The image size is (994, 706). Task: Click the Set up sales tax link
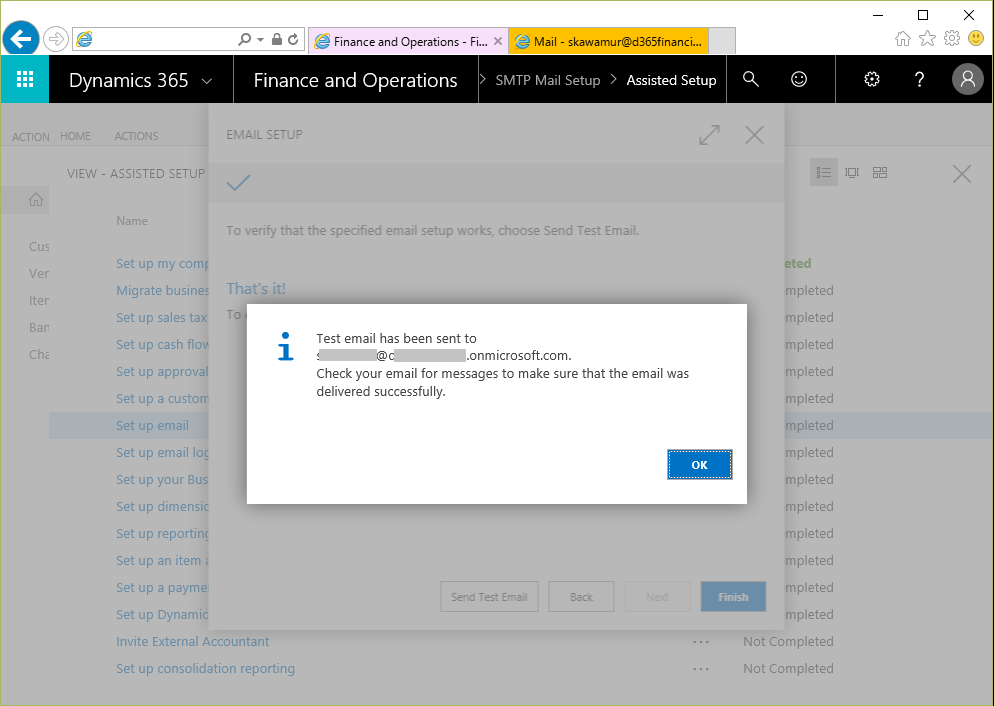pos(162,318)
